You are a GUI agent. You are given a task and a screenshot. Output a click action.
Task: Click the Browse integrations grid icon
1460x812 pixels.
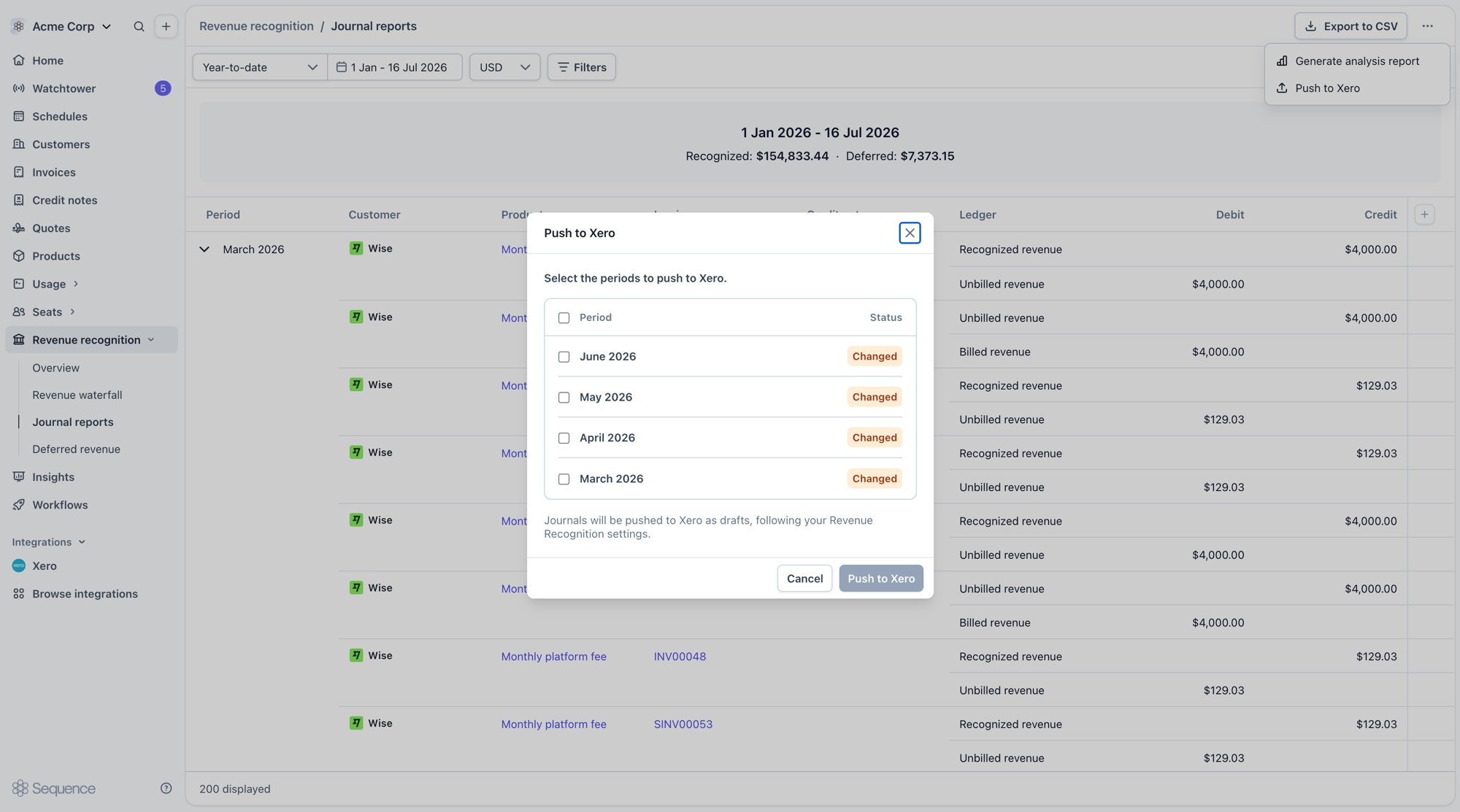point(19,594)
